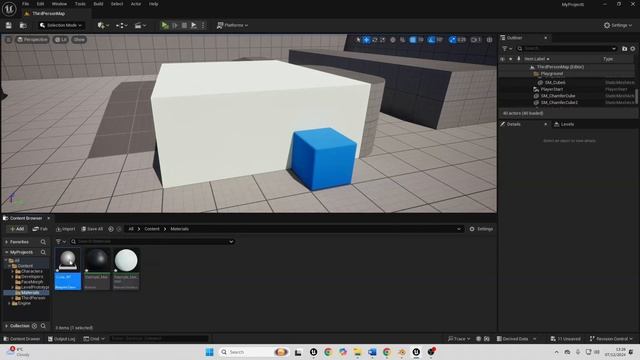640x360 pixels.
Task: Toggle grid snapping in viewport
Action: (x=413, y=40)
